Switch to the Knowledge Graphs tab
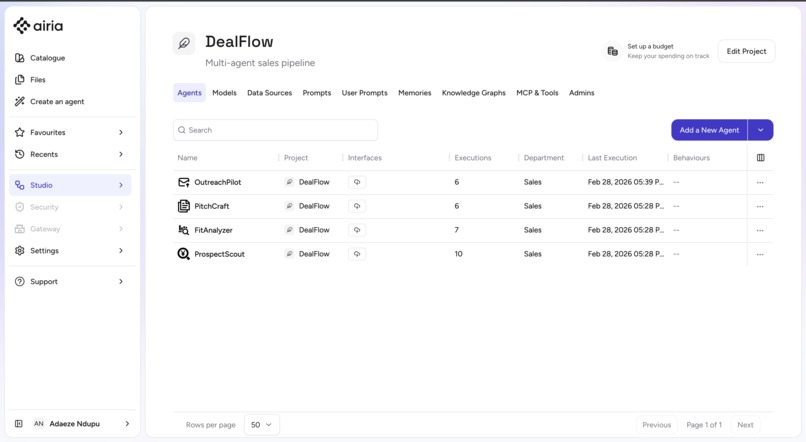Screen dimensions: 806x442 pyautogui.click(x=473, y=93)
